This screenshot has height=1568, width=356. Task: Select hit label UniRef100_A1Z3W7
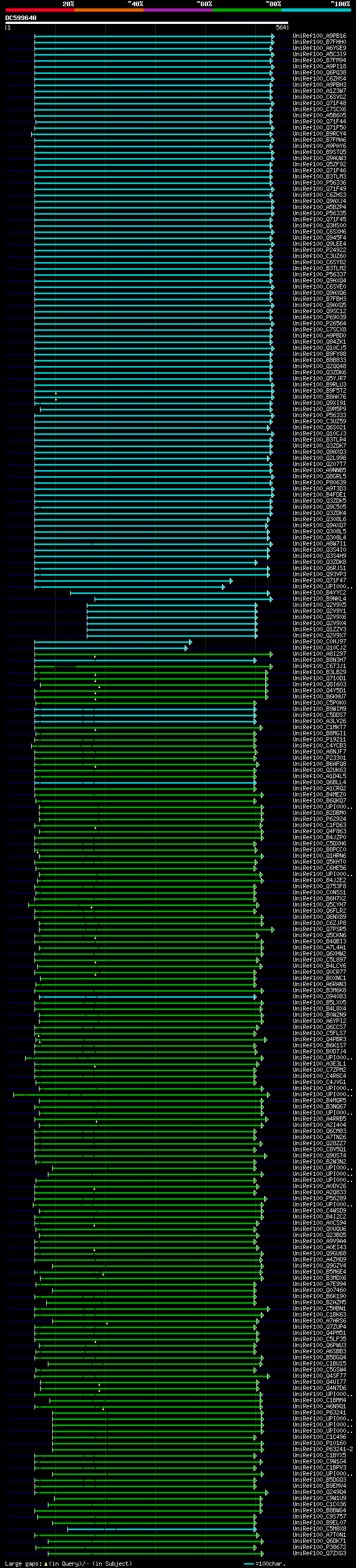tap(319, 91)
